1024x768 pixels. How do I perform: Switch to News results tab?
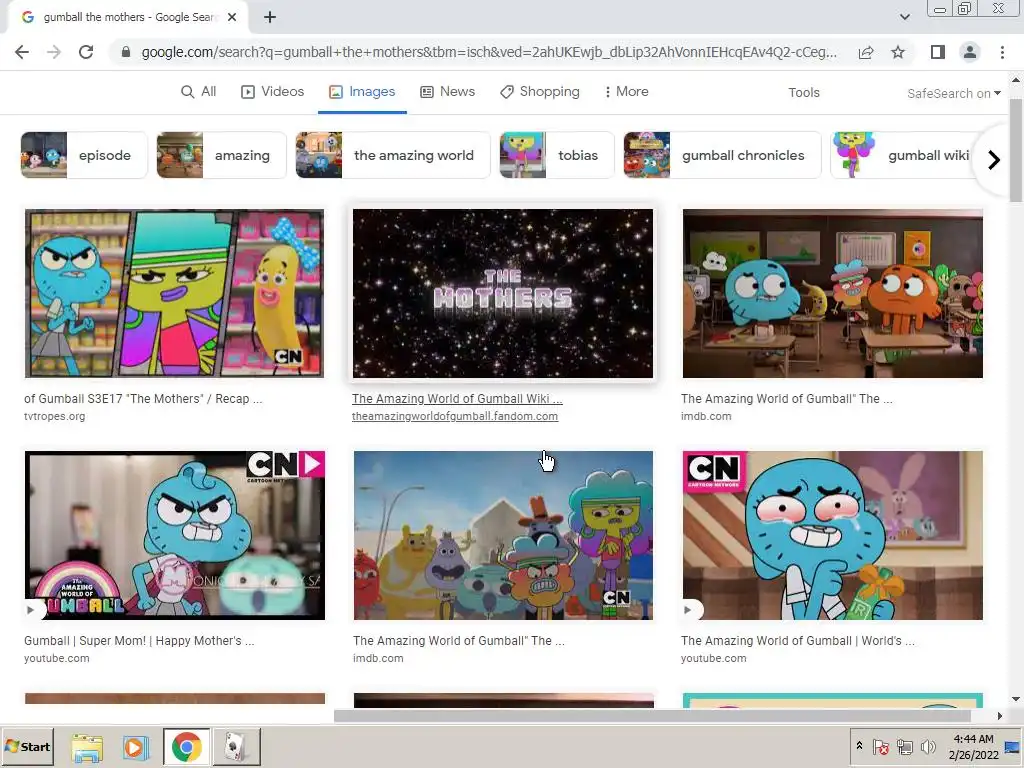click(447, 92)
